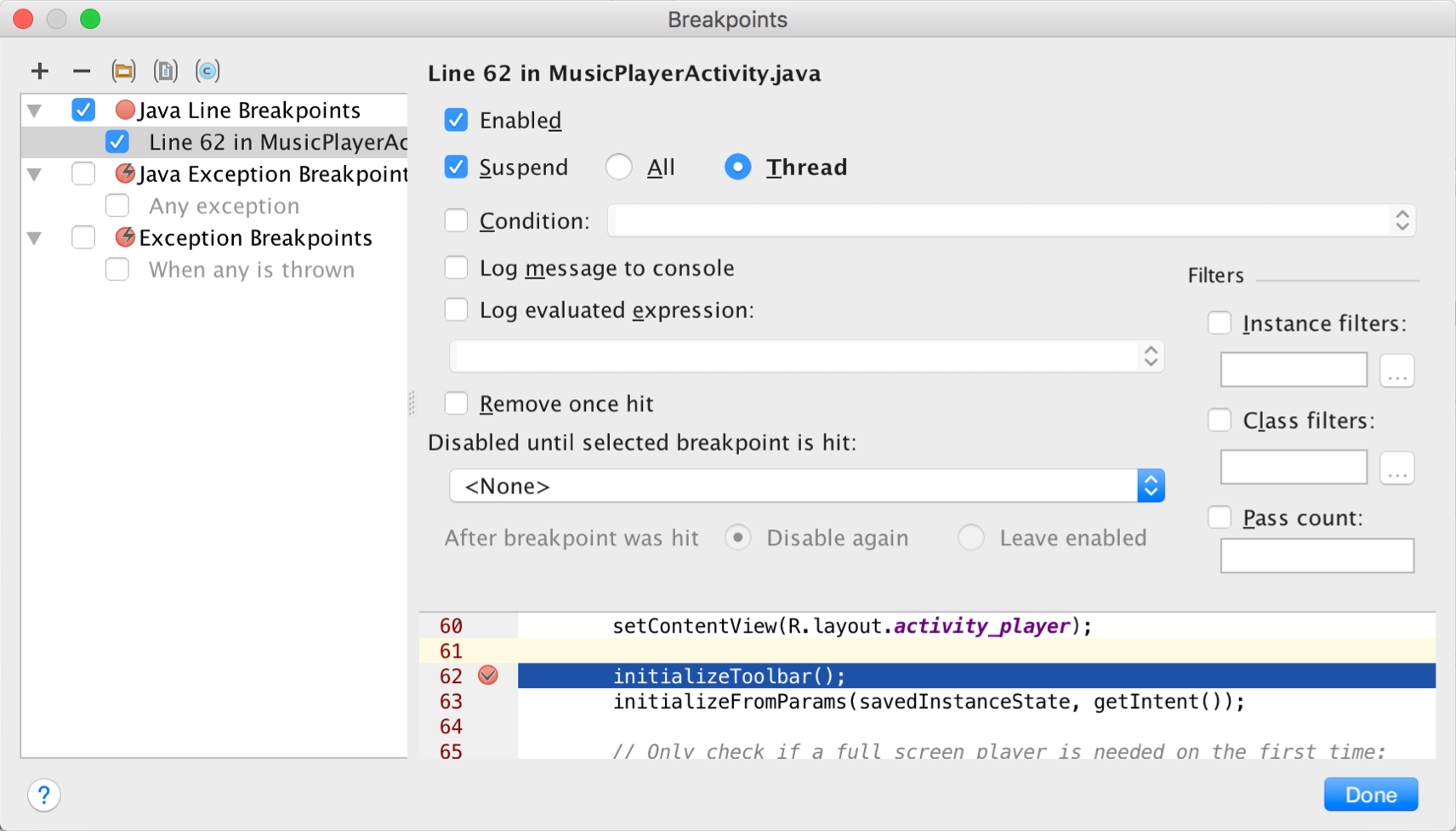The width and height of the screenshot is (1456, 832).
Task: Select the All suspend radio button
Action: [x=619, y=167]
